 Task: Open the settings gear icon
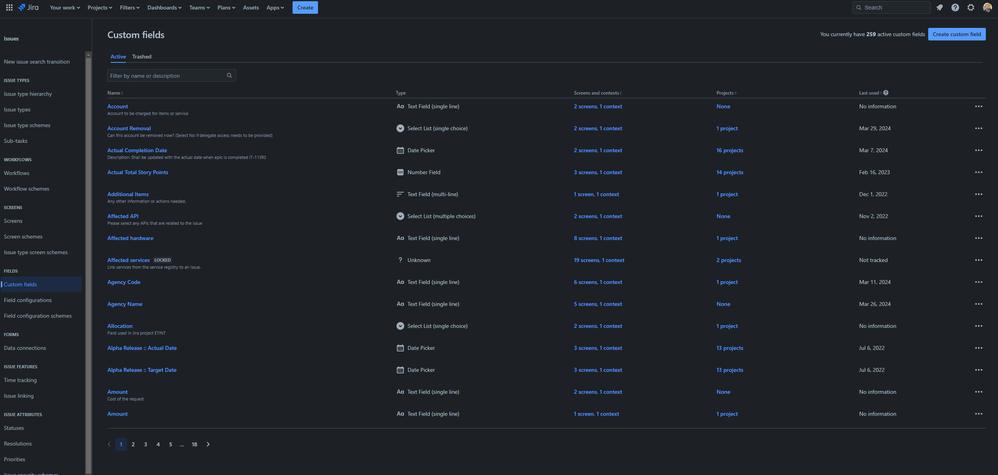[971, 8]
